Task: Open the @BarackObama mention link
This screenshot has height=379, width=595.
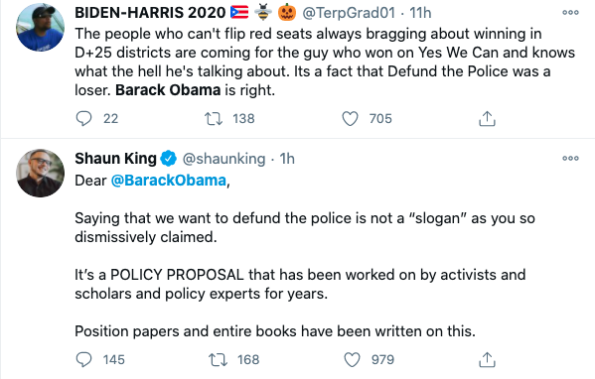Action: pyautogui.click(x=168, y=180)
